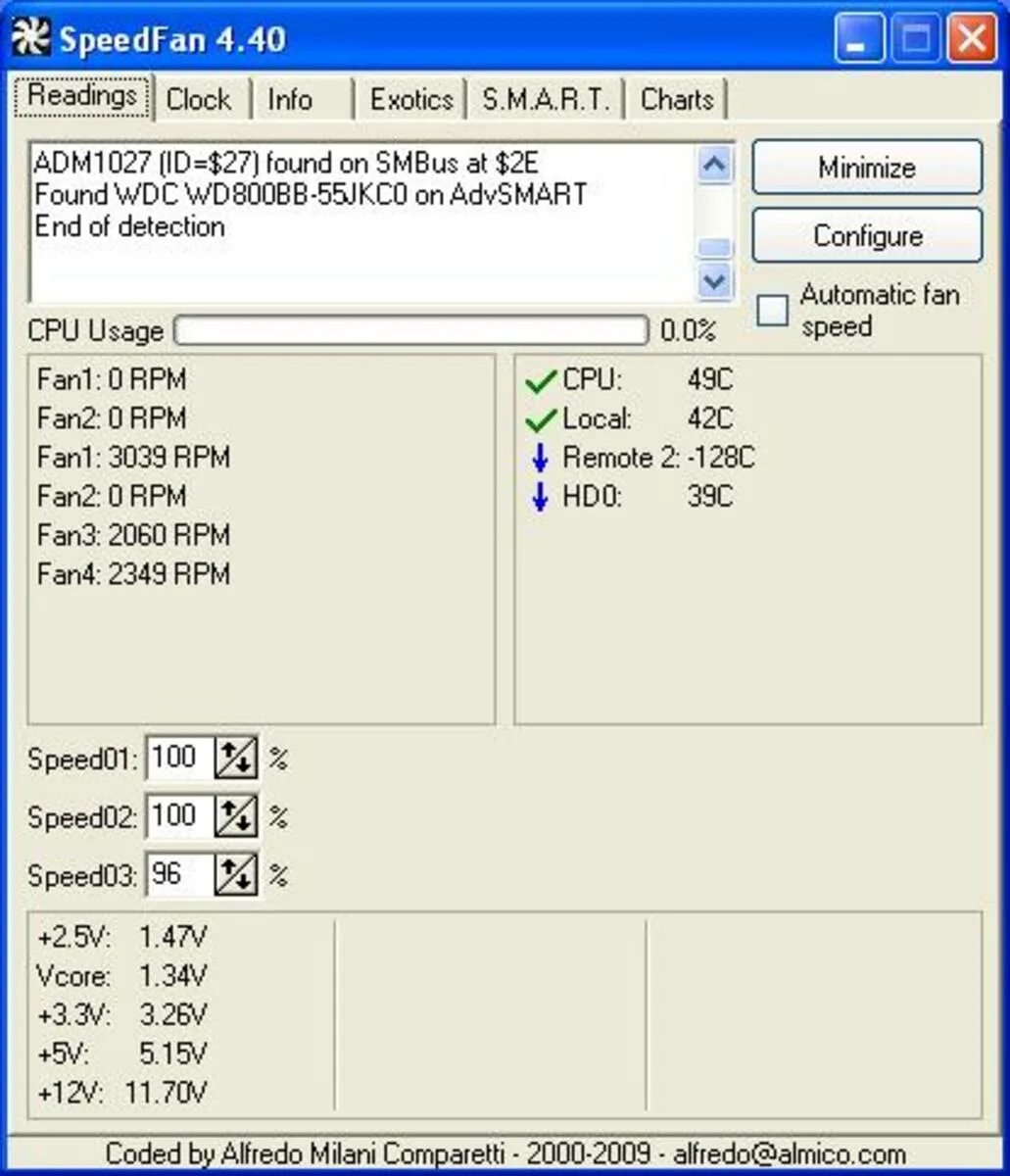Click the blue down arrow beside HD0
Viewport: 1010px width, 1176px height.
click(x=540, y=498)
